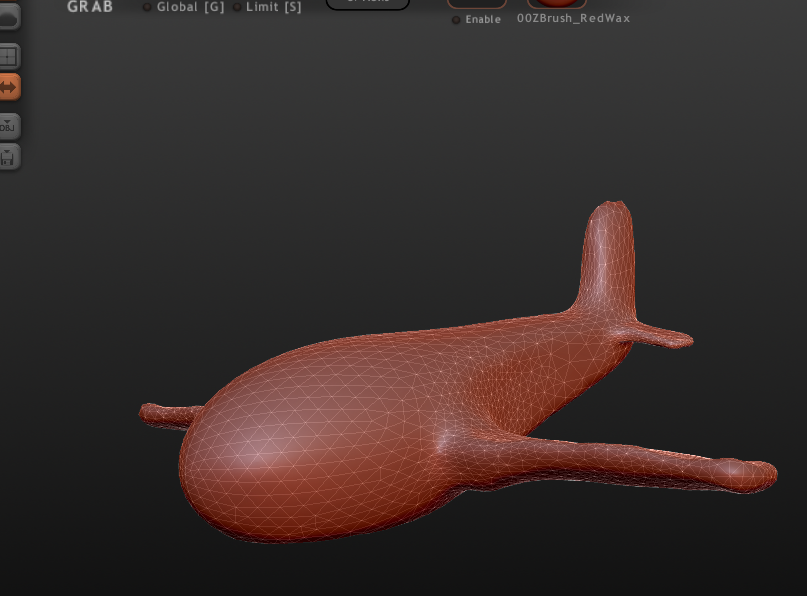Click the 00ZBrush_RedWax material name

point(573,18)
